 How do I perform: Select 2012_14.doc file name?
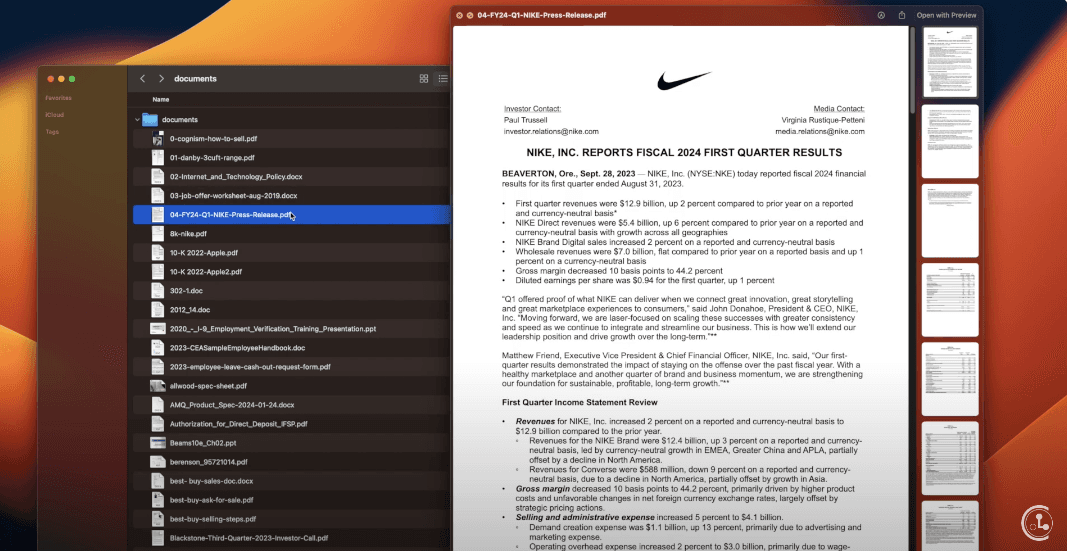tap(190, 310)
